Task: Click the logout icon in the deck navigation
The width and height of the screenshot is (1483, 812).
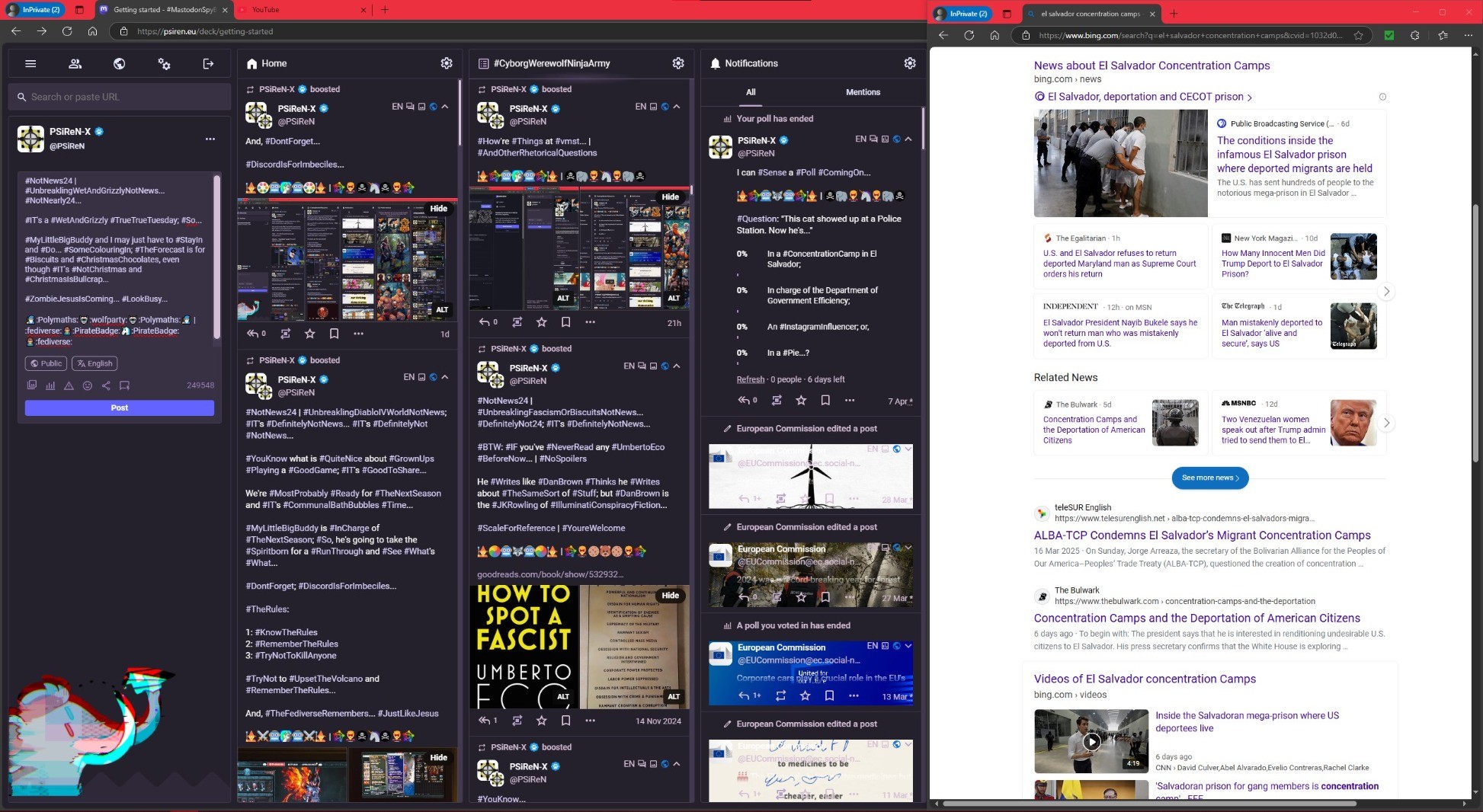Action: click(x=208, y=64)
